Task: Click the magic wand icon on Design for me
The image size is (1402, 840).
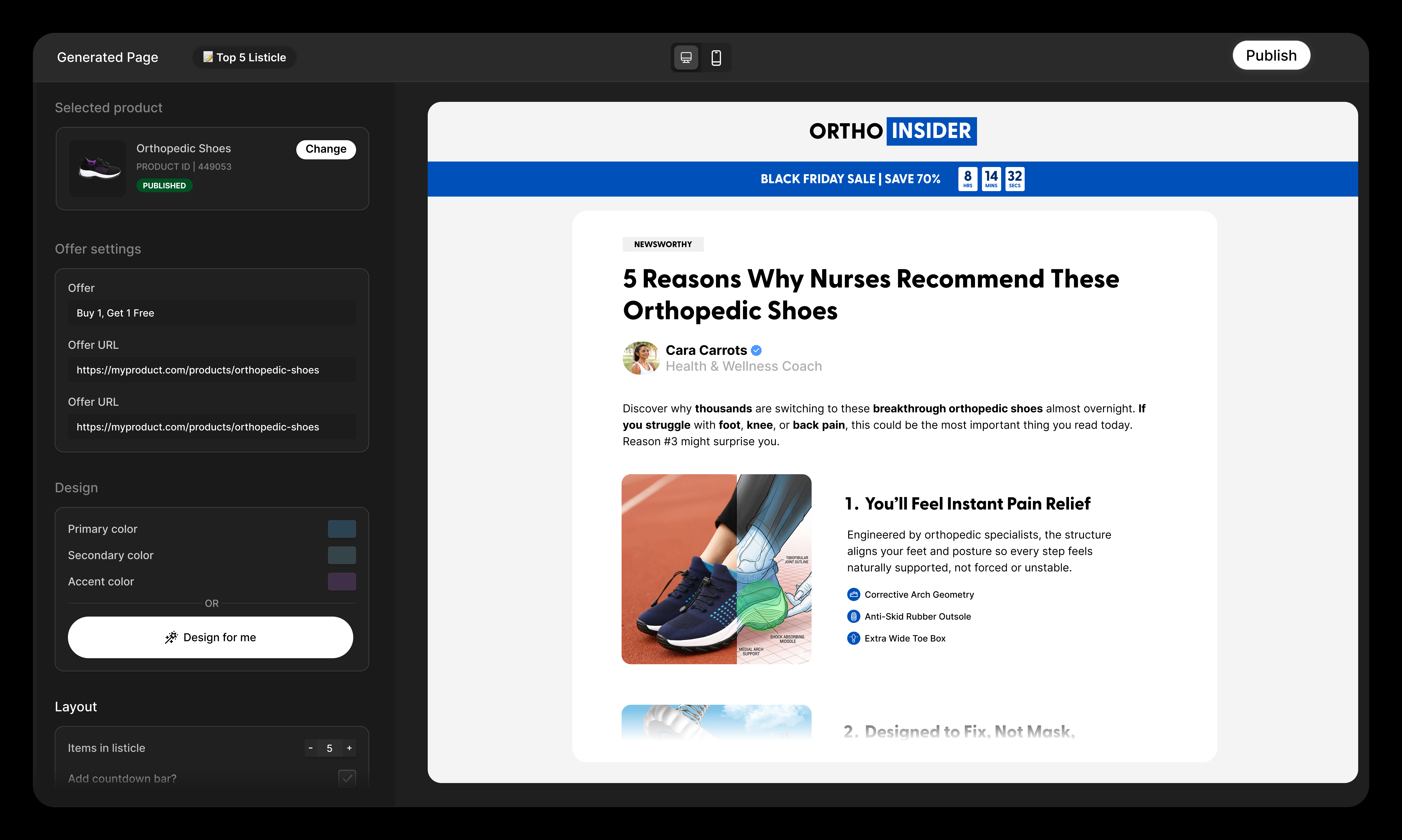Action: (x=171, y=637)
